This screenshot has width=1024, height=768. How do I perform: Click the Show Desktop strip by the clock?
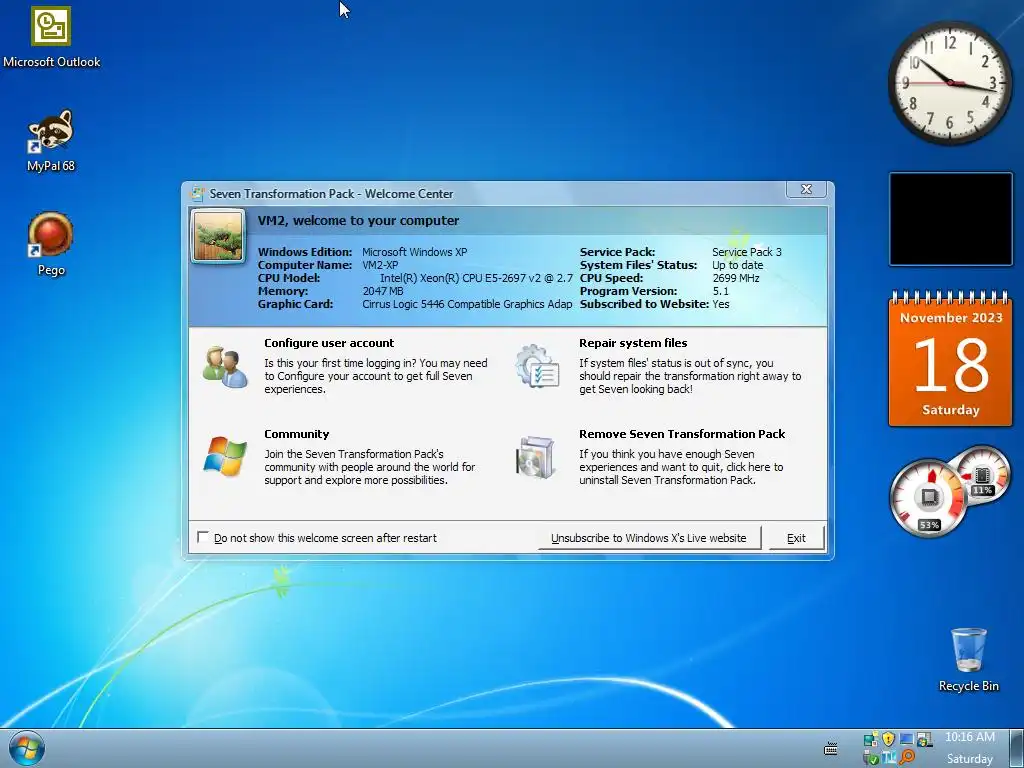(x=1017, y=748)
